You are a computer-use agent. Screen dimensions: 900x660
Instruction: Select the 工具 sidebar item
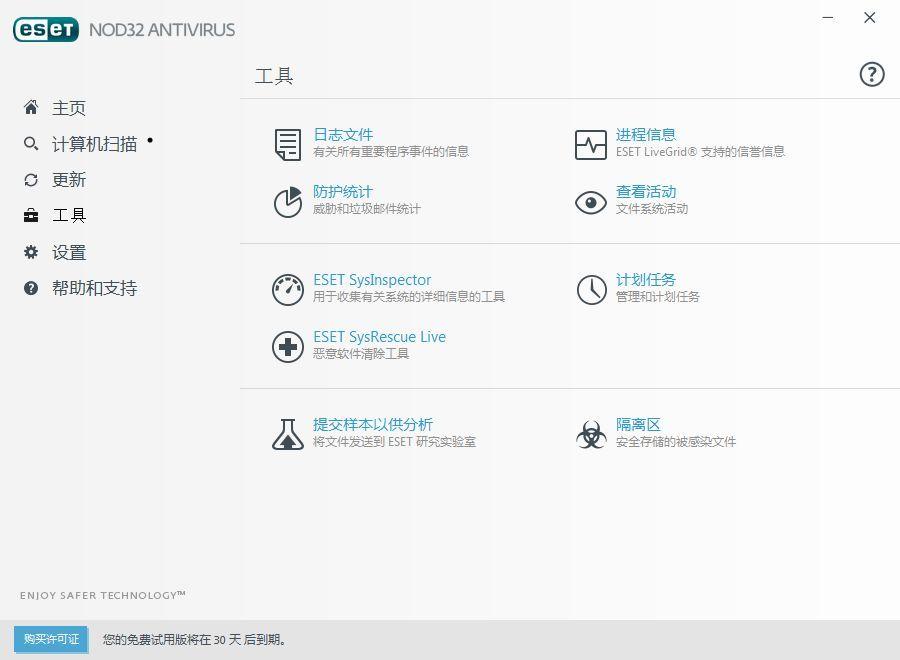[69, 216]
